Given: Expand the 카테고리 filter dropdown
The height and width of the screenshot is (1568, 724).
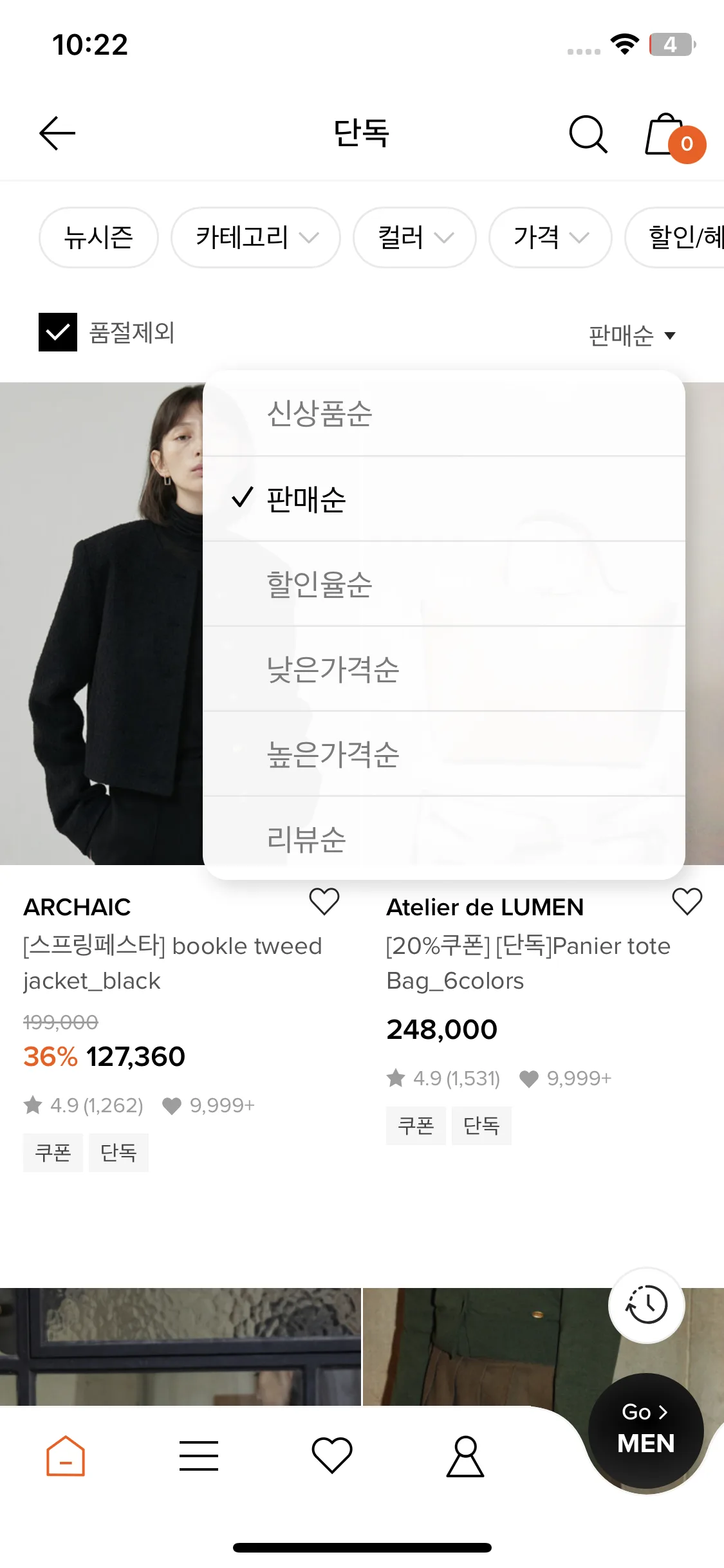Looking at the screenshot, I should click(x=255, y=238).
